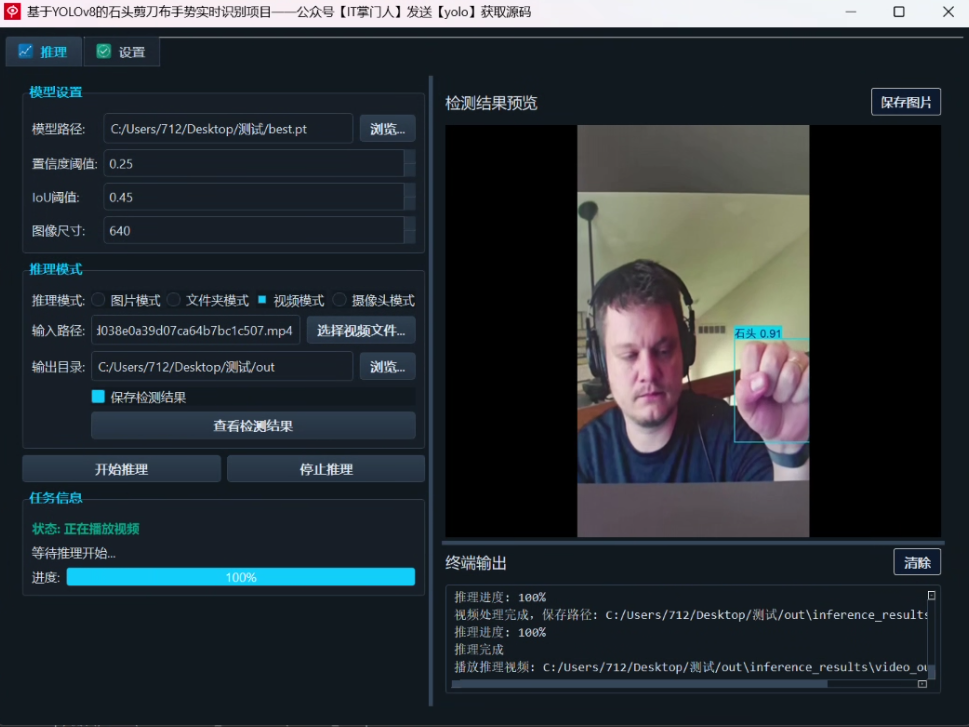Screen dimensions: 969x727
Task: Edit the 模型路径 input field
Action: tap(228, 129)
